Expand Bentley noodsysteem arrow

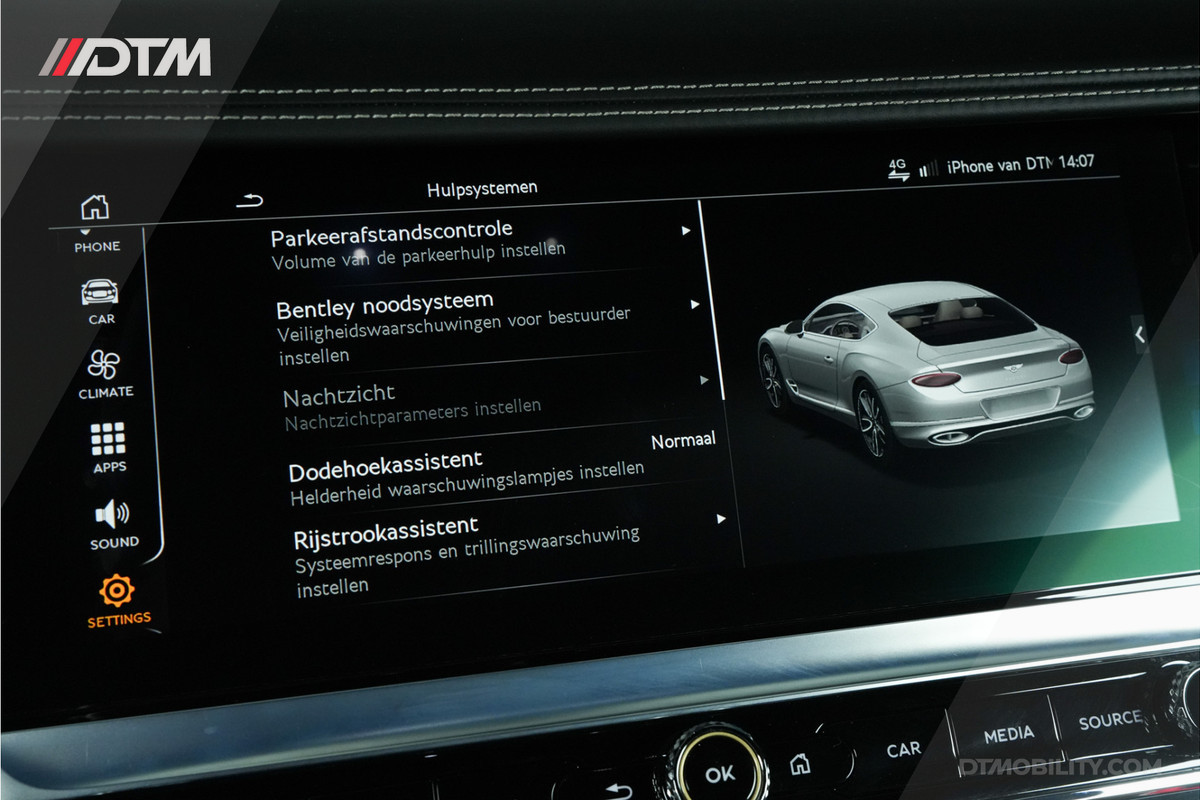(695, 304)
